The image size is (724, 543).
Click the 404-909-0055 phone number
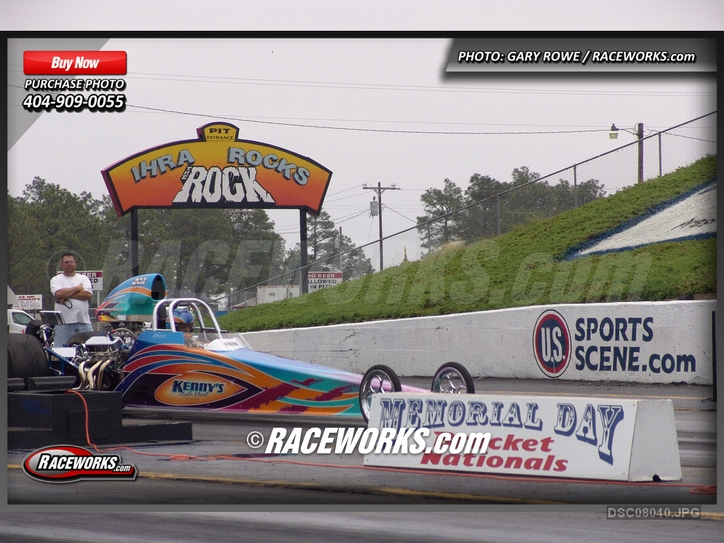tap(75, 102)
